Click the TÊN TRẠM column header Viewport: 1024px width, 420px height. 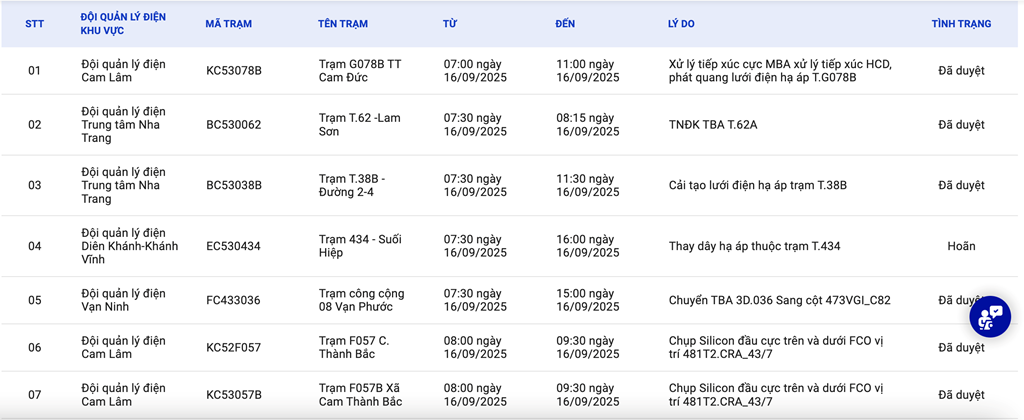tap(342, 24)
